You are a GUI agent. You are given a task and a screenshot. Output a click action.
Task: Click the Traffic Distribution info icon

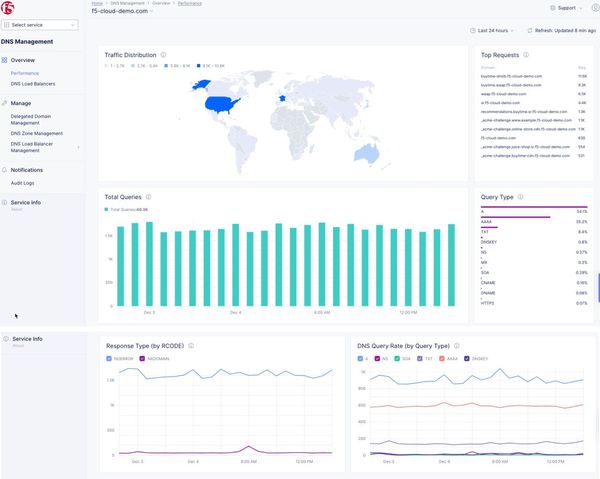(x=163, y=55)
